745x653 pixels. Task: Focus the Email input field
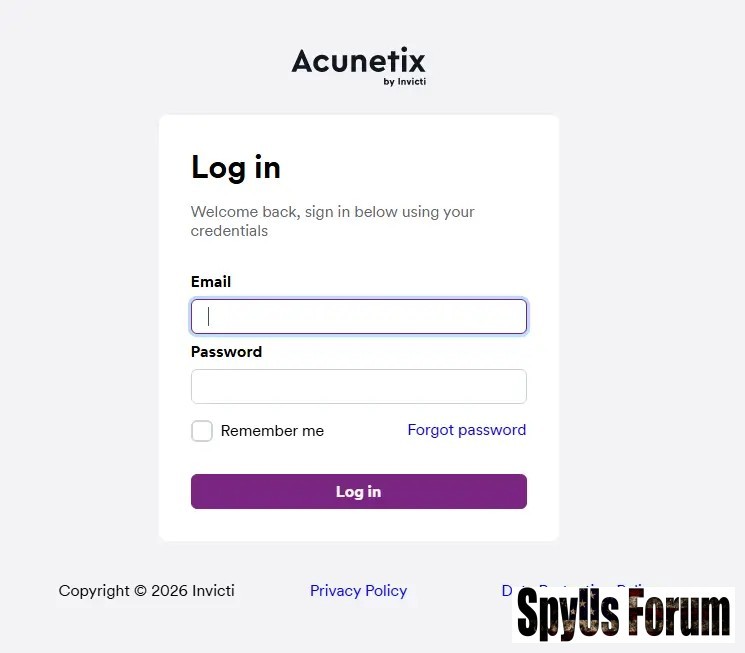point(358,317)
